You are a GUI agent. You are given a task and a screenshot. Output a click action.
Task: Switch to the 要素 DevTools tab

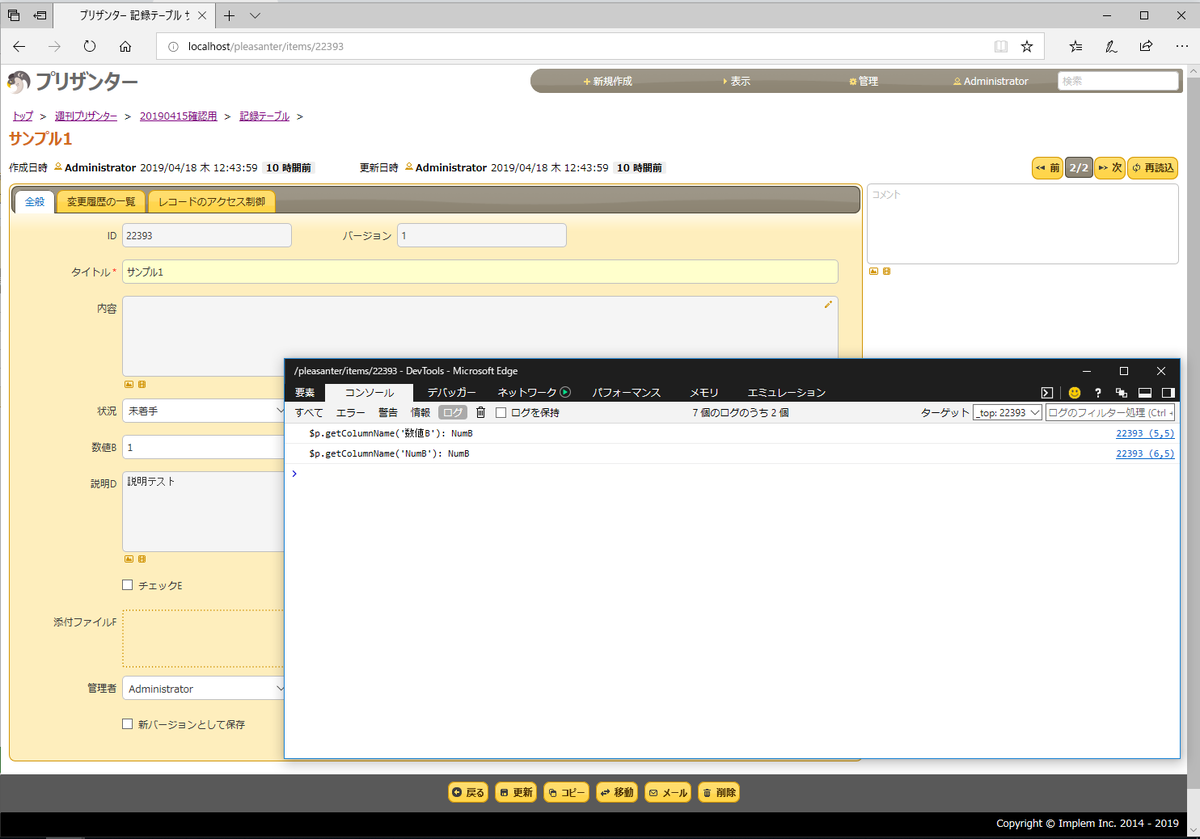[305, 393]
